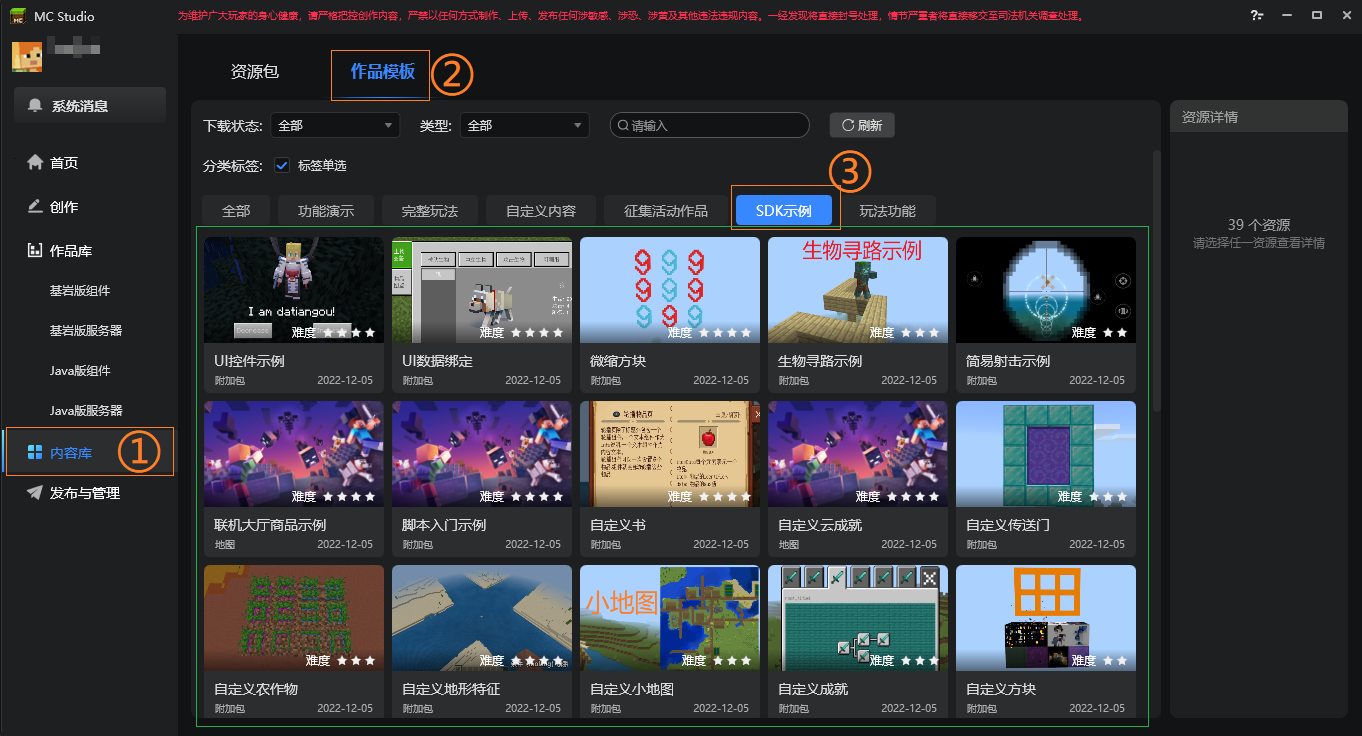Click the 简易射击示例 title text

(1008, 361)
